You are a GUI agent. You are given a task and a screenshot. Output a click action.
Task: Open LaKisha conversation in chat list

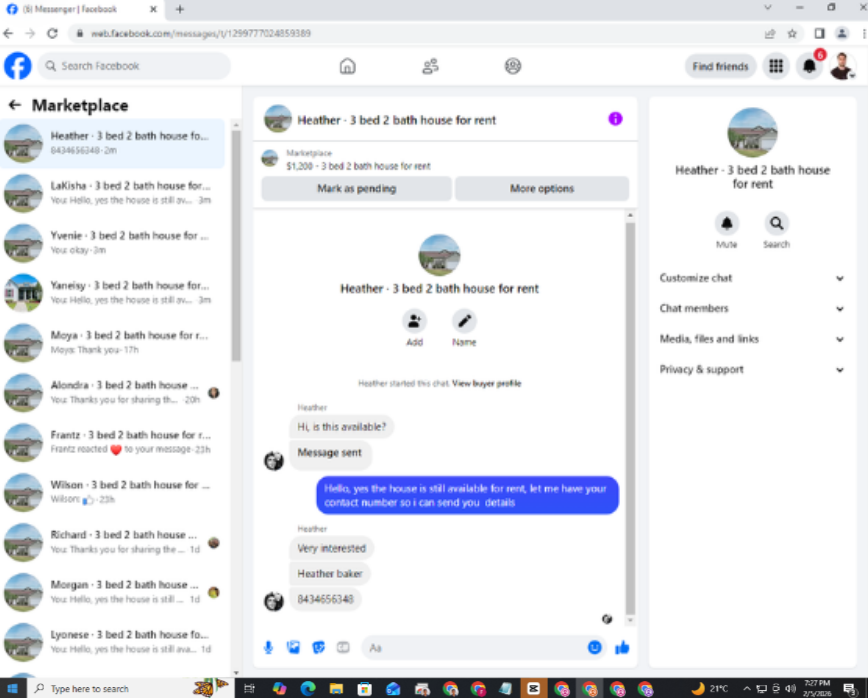(113, 193)
